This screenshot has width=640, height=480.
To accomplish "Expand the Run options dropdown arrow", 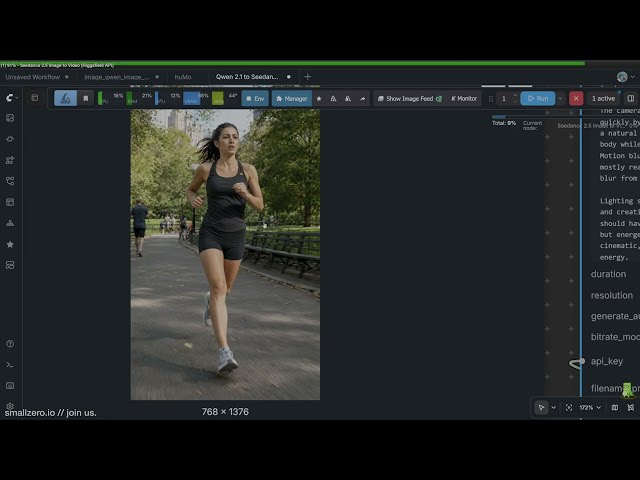I will (560, 98).
